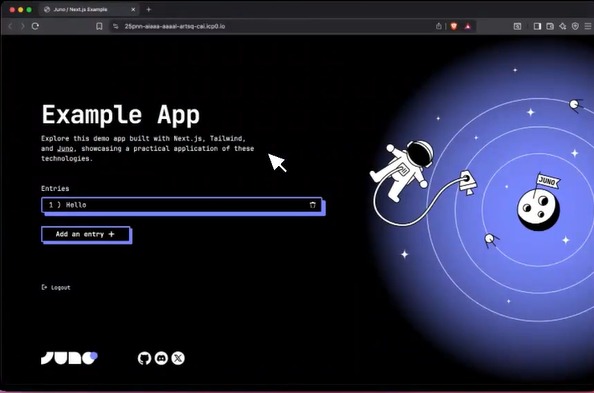Open the GitHub icon in footer
This screenshot has height=393, width=594.
tap(144, 358)
